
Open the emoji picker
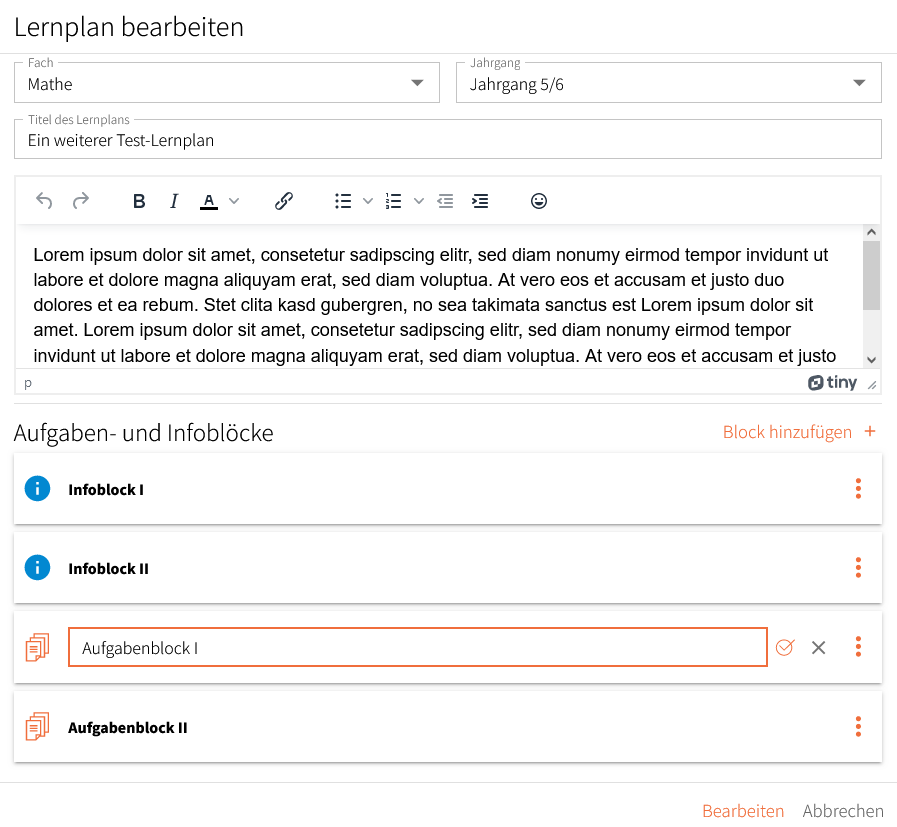[x=539, y=201]
